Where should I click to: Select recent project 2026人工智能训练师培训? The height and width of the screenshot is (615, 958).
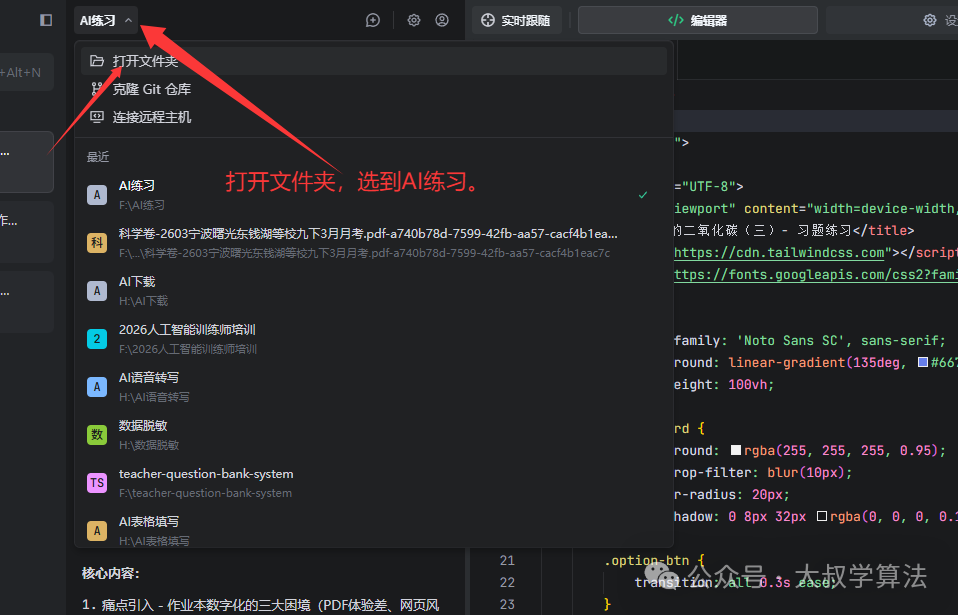373,339
